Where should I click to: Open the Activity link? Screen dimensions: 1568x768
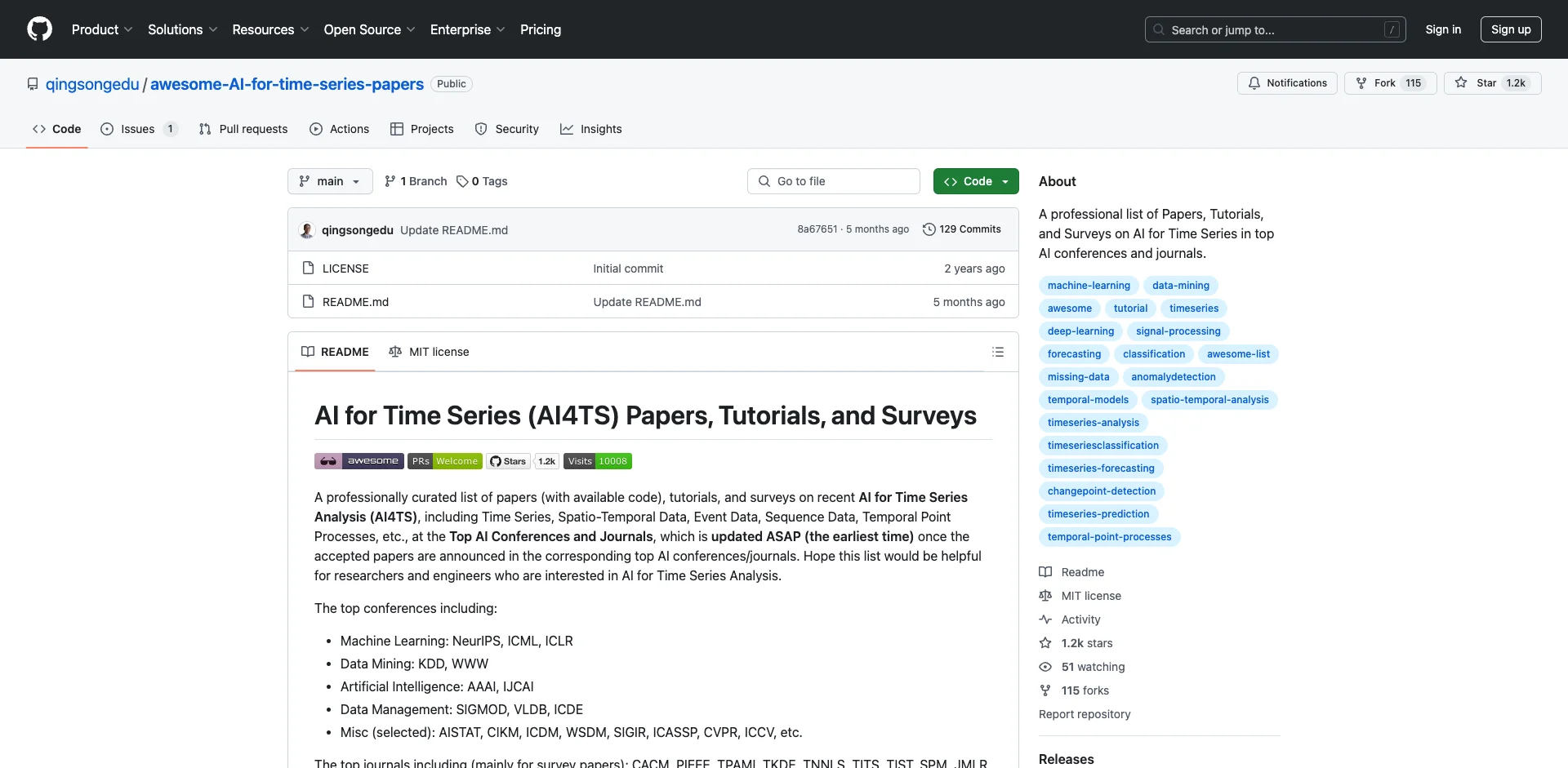click(1070, 619)
